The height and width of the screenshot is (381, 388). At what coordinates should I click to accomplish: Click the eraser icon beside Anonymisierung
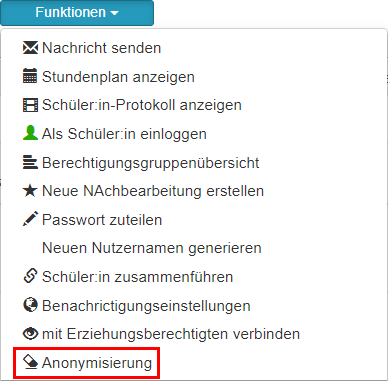30,362
